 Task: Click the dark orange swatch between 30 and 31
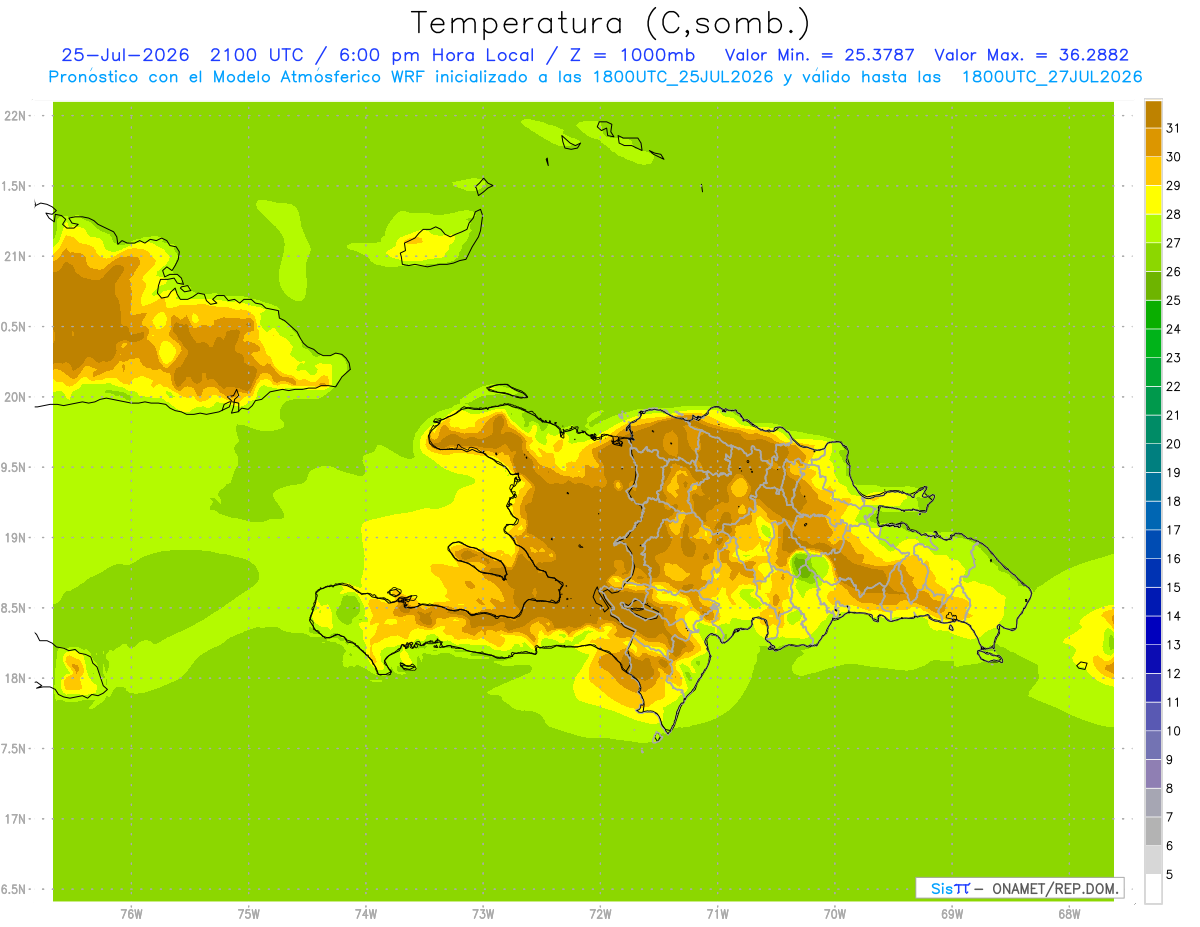tap(1153, 142)
